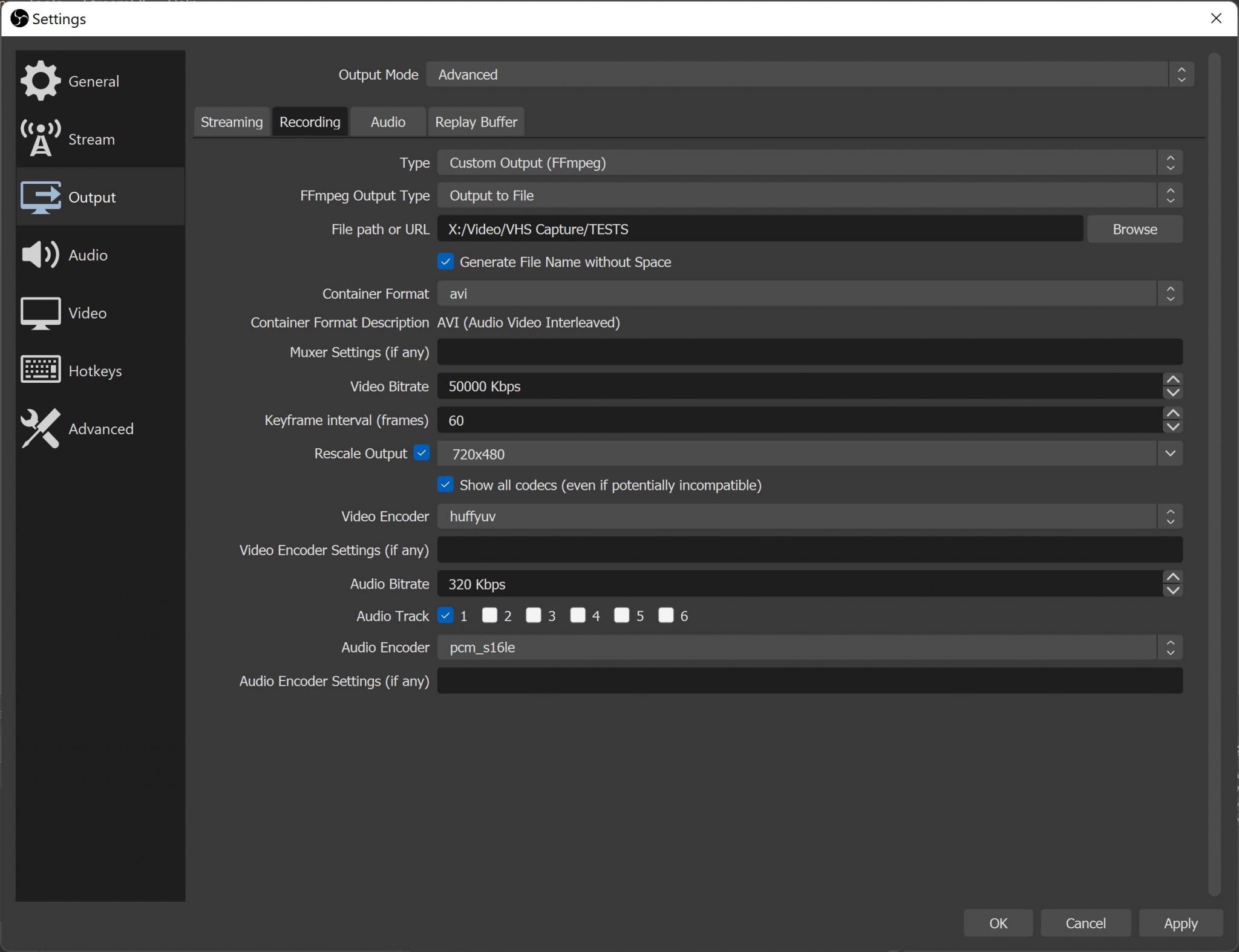The width and height of the screenshot is (1239, 952).
Task: Enable Audio Track 2
Action: click(489, 615)
